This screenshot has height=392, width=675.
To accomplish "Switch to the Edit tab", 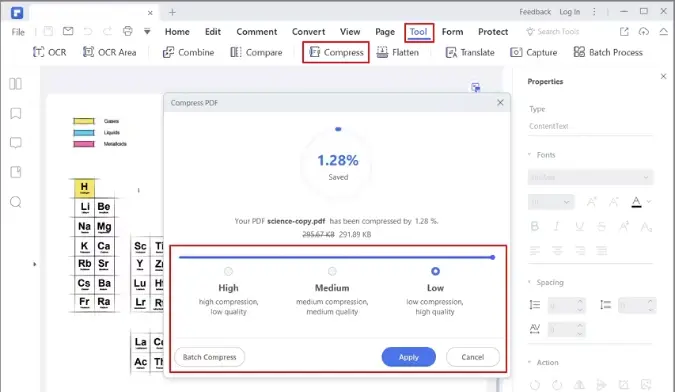I will pyautogui.click(x=213, y=31).
